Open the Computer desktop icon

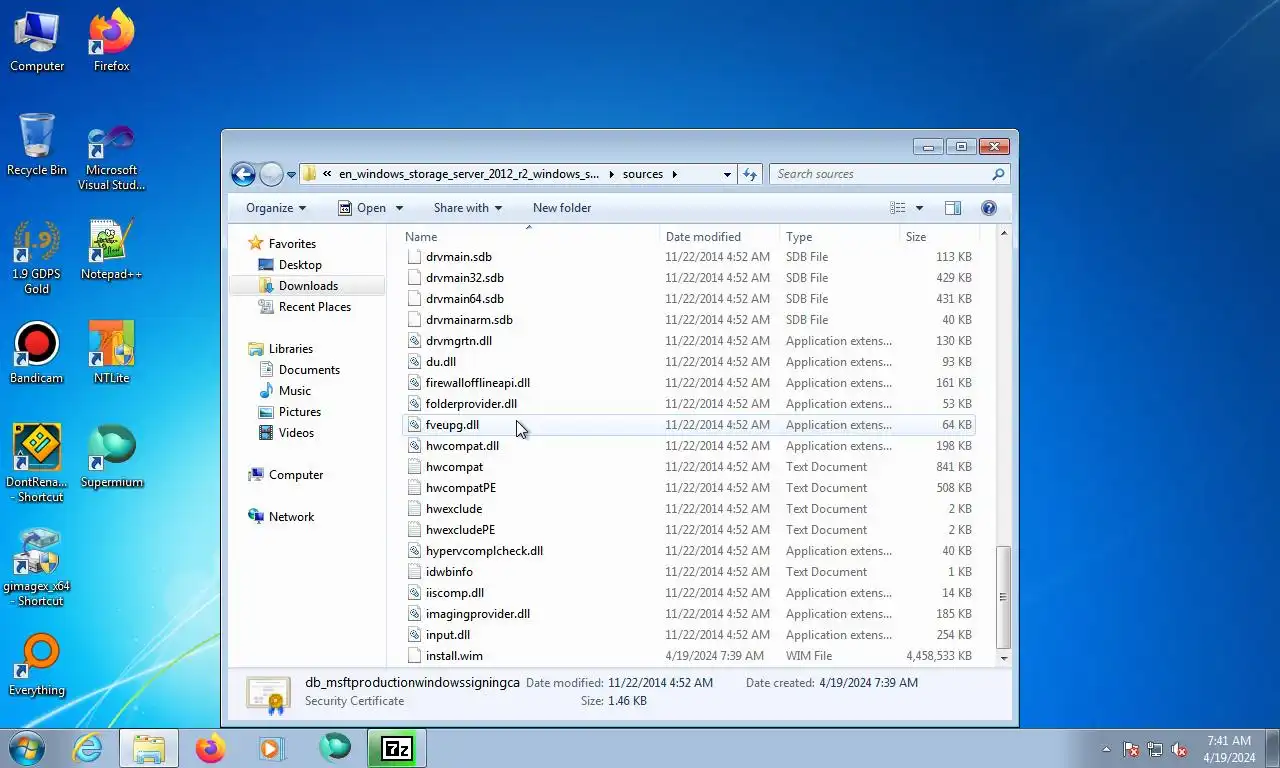coord(37,42)
